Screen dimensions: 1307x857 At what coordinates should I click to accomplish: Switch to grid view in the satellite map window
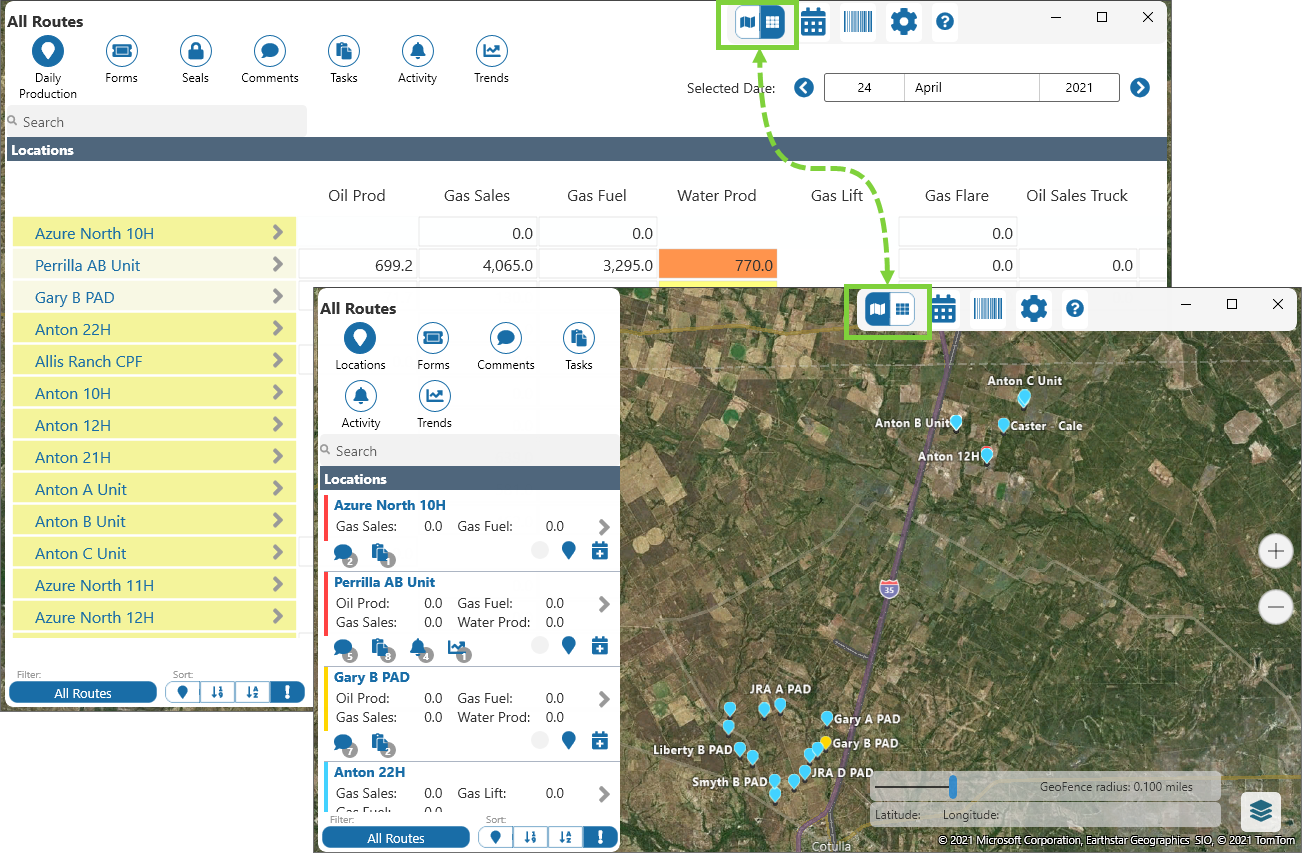[x=902, y=310]
